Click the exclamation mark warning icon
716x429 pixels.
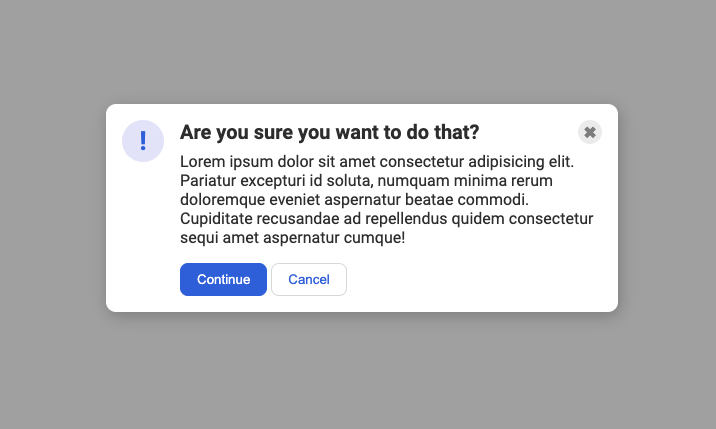143,141
